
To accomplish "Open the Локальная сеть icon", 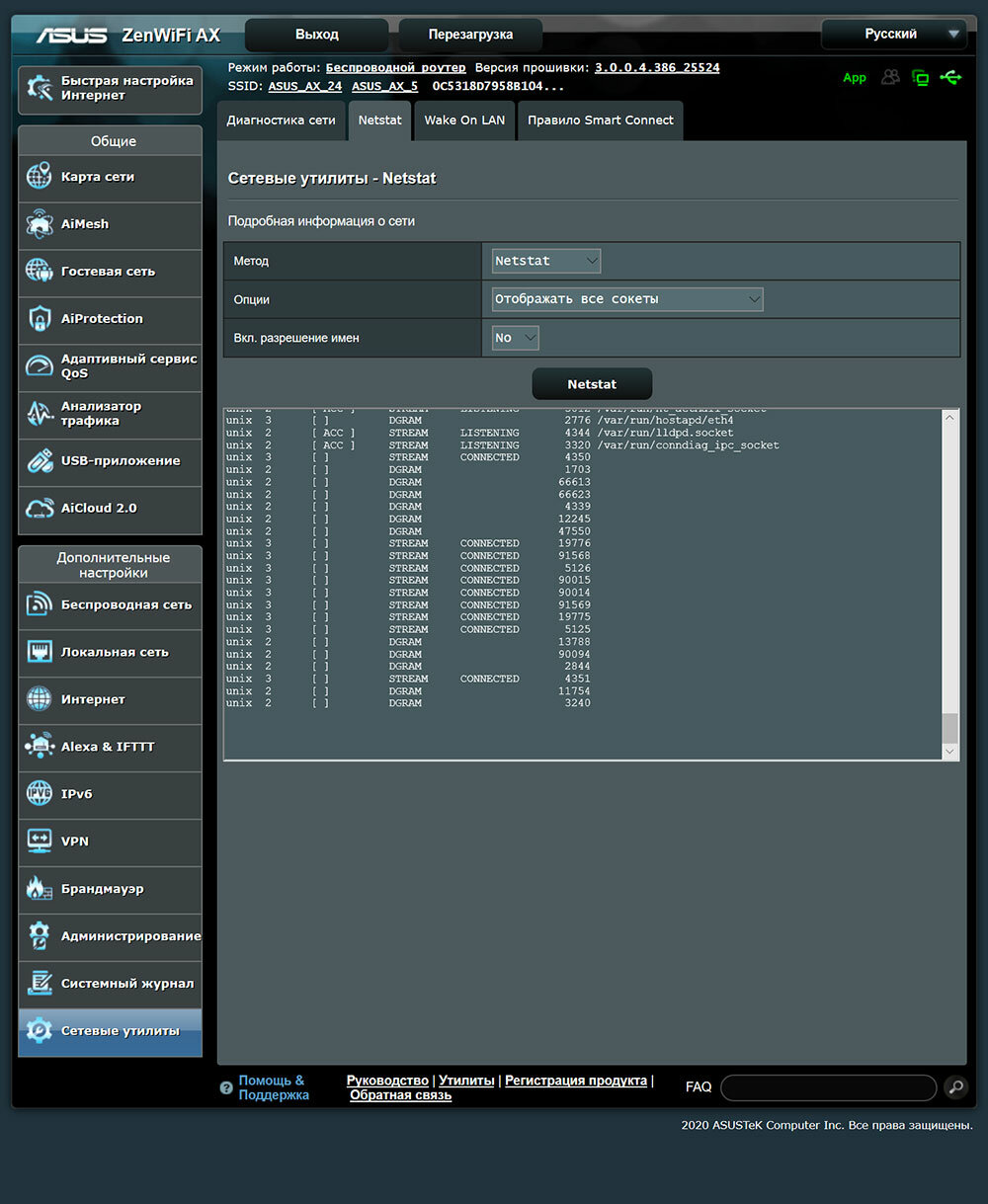I will (40, 652).
